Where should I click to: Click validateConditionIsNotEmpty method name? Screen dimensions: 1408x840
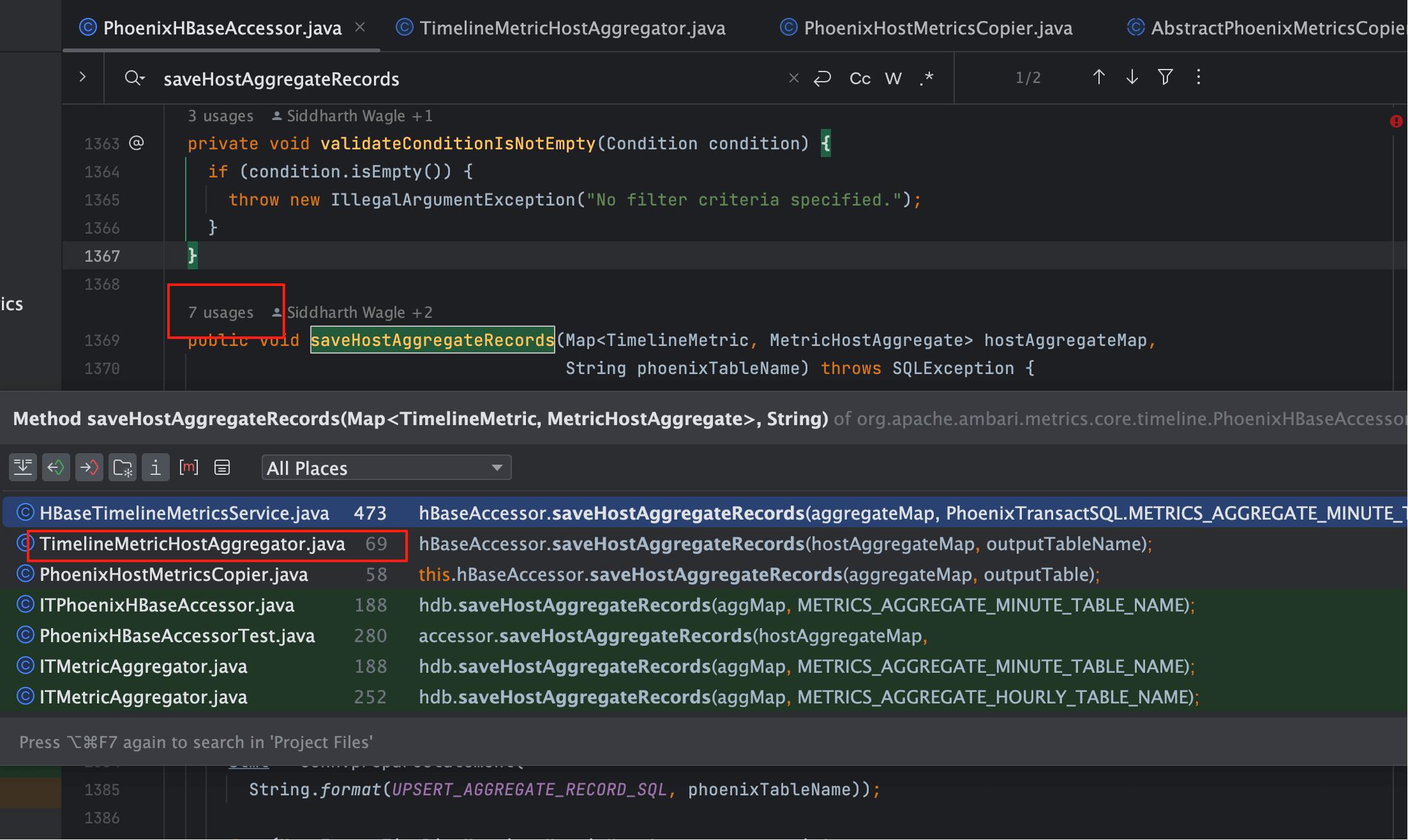(458, 144)
